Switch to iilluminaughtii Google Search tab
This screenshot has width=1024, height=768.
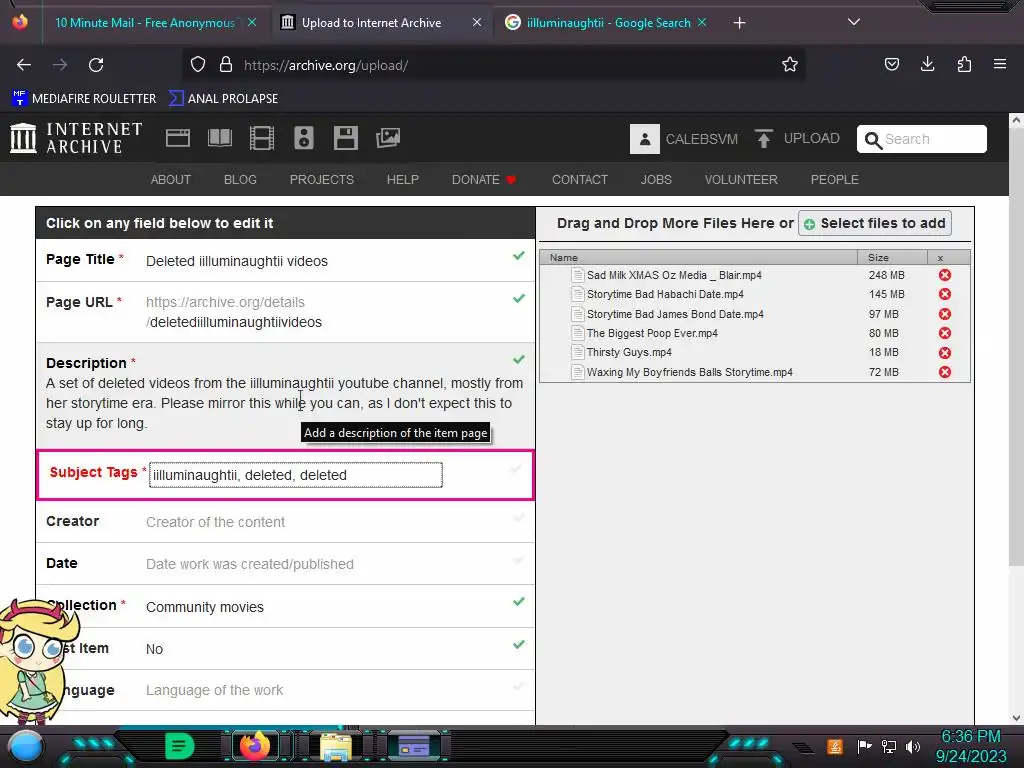pos(609,23)
